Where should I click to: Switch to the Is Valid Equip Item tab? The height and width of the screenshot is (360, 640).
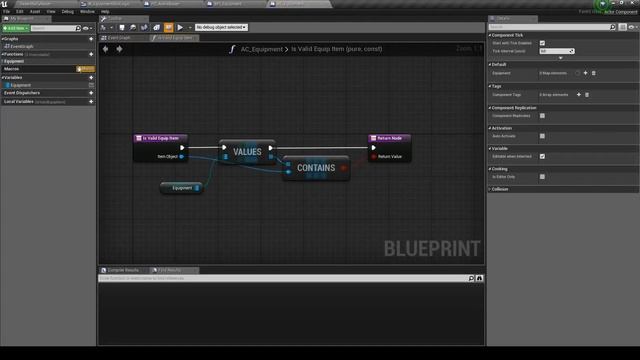pos(174,38)
